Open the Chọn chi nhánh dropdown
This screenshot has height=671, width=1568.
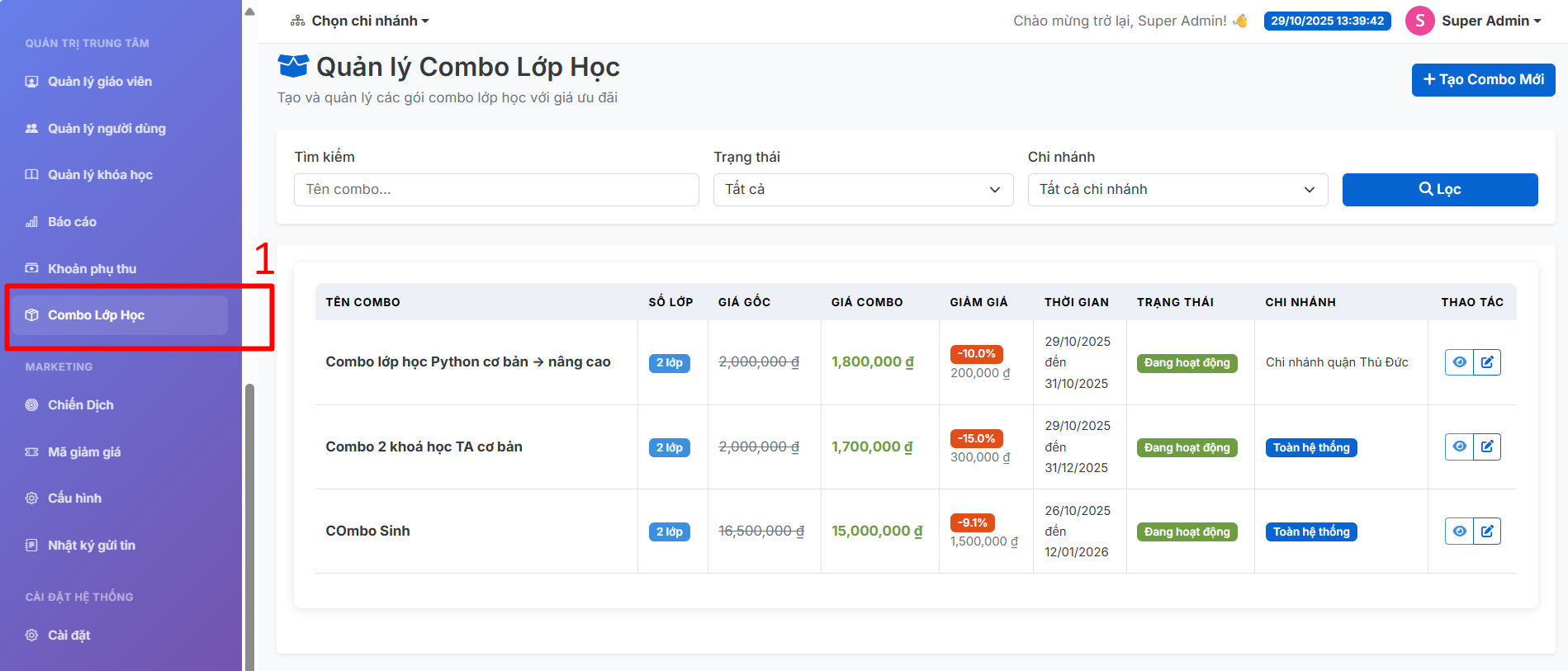(x=360, y=21)
